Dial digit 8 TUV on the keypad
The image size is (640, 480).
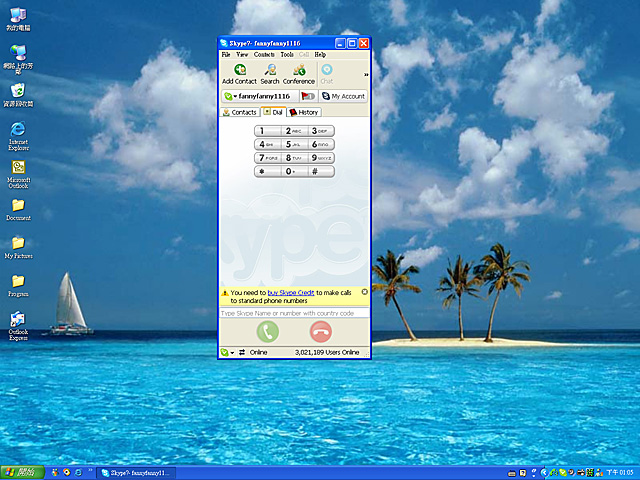coord(295,158)
